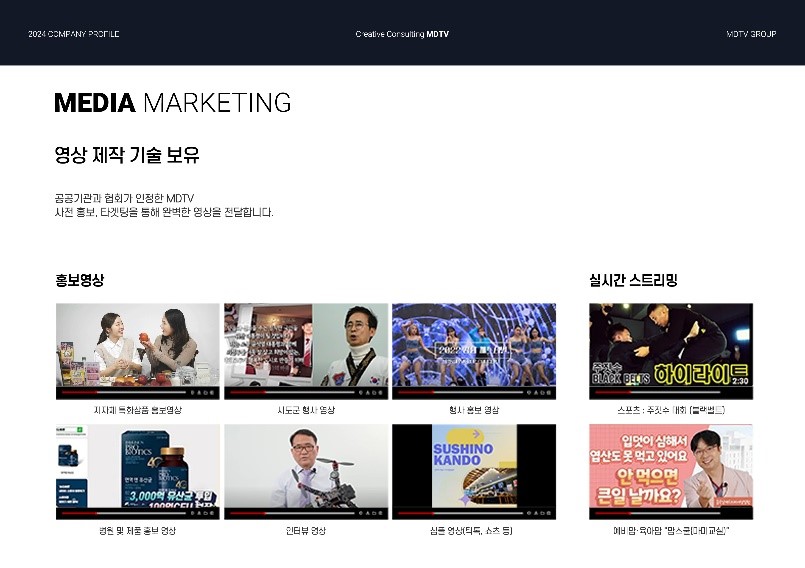Click Creative Consulting MDTV in the header

click(x=402, y=34)
